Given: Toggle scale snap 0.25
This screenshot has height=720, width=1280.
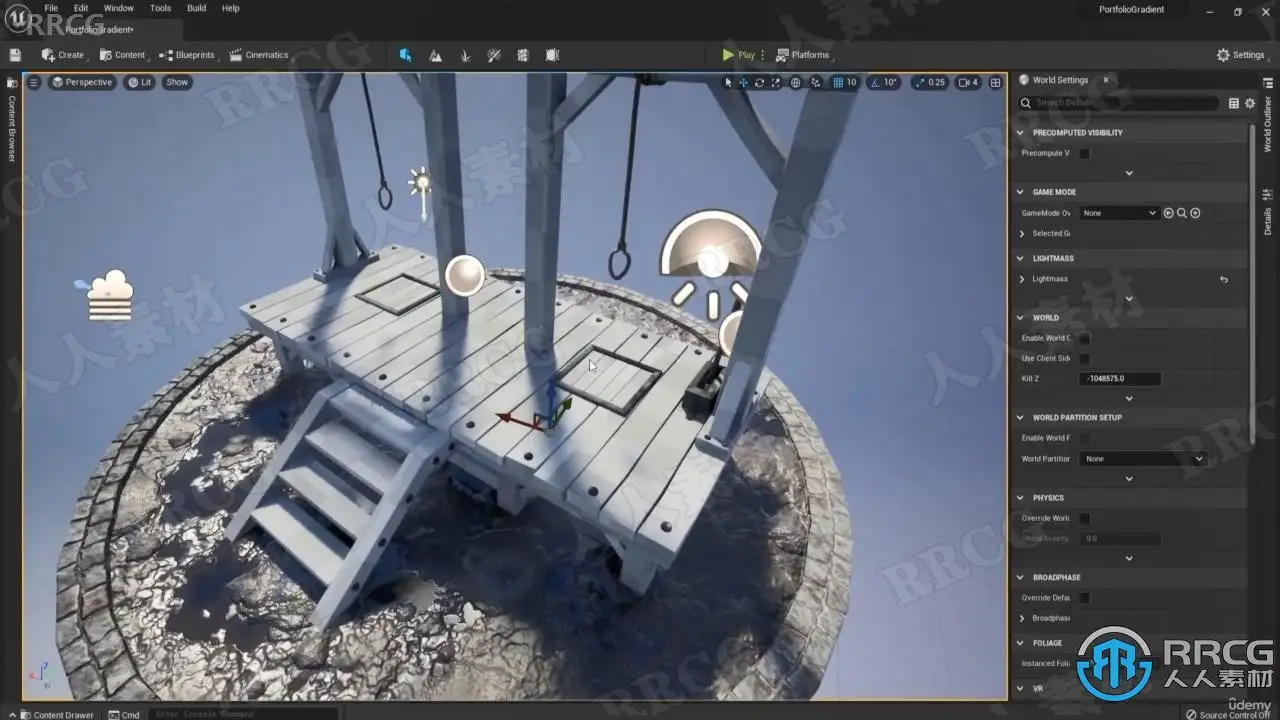Looking at the screenshot, I should 930,82.
